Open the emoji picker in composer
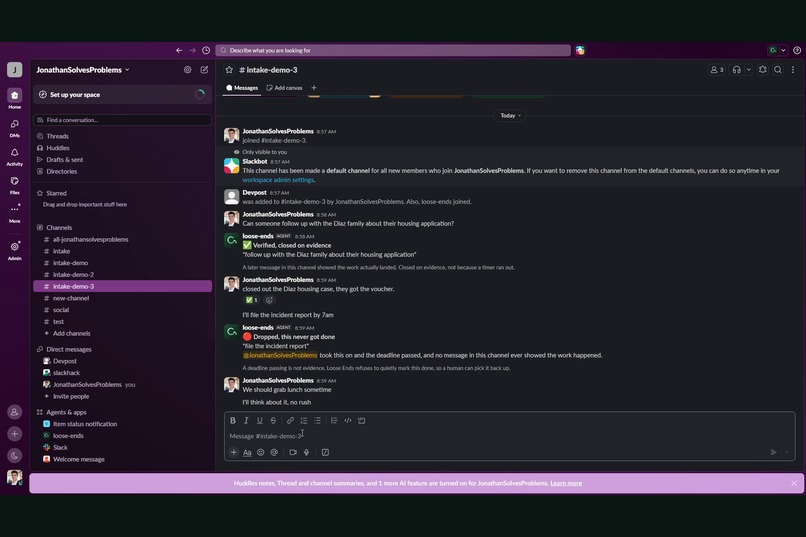Screen dimensions: 806x537 coord(261,452)
